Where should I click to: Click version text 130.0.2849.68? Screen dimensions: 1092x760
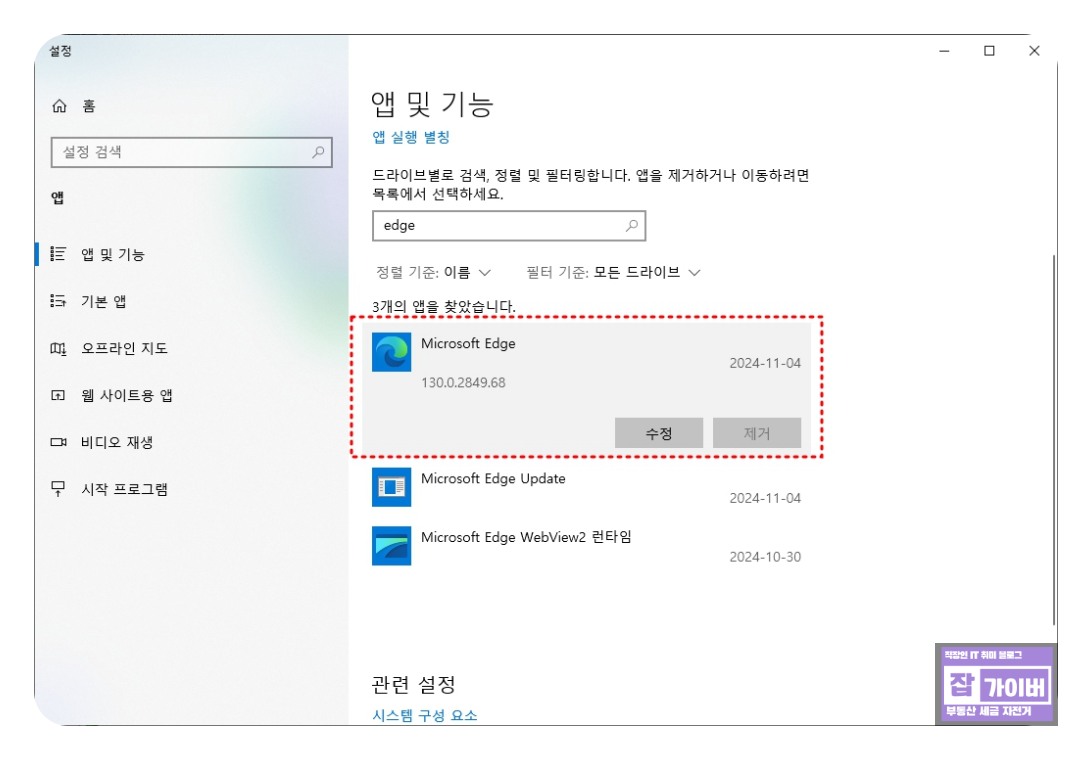point(463,382)
